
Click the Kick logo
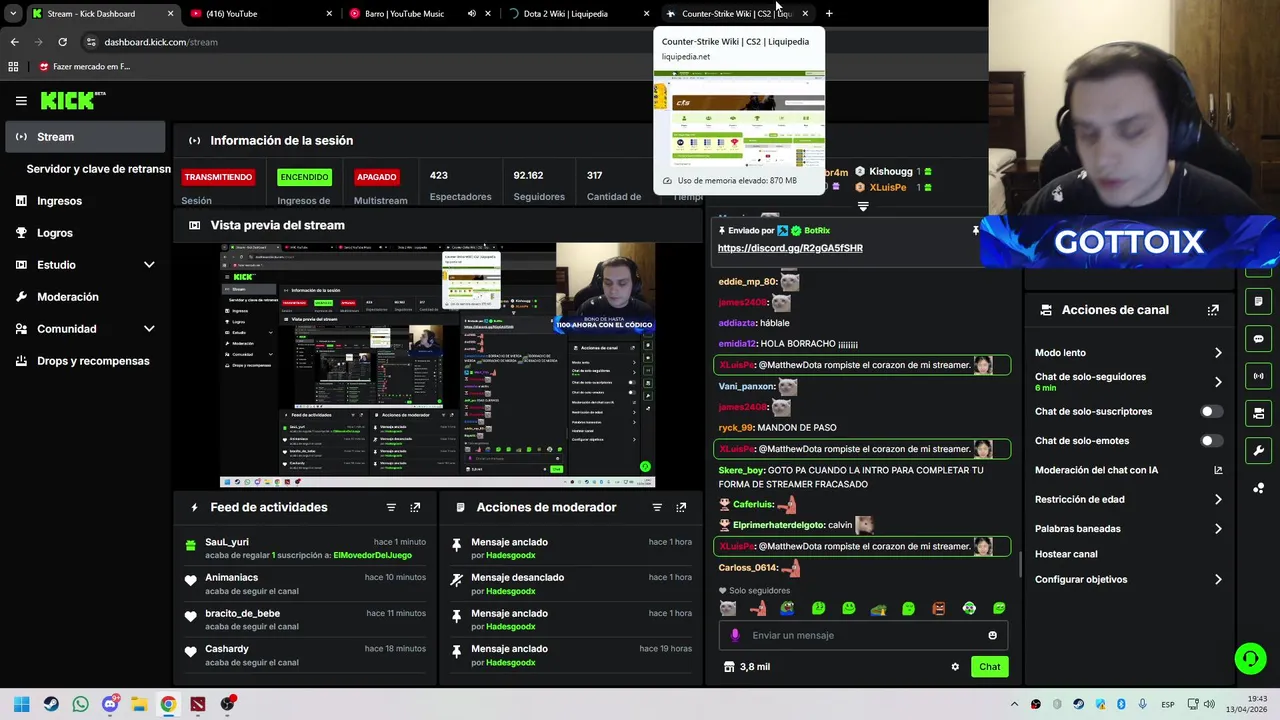point(72,100)
